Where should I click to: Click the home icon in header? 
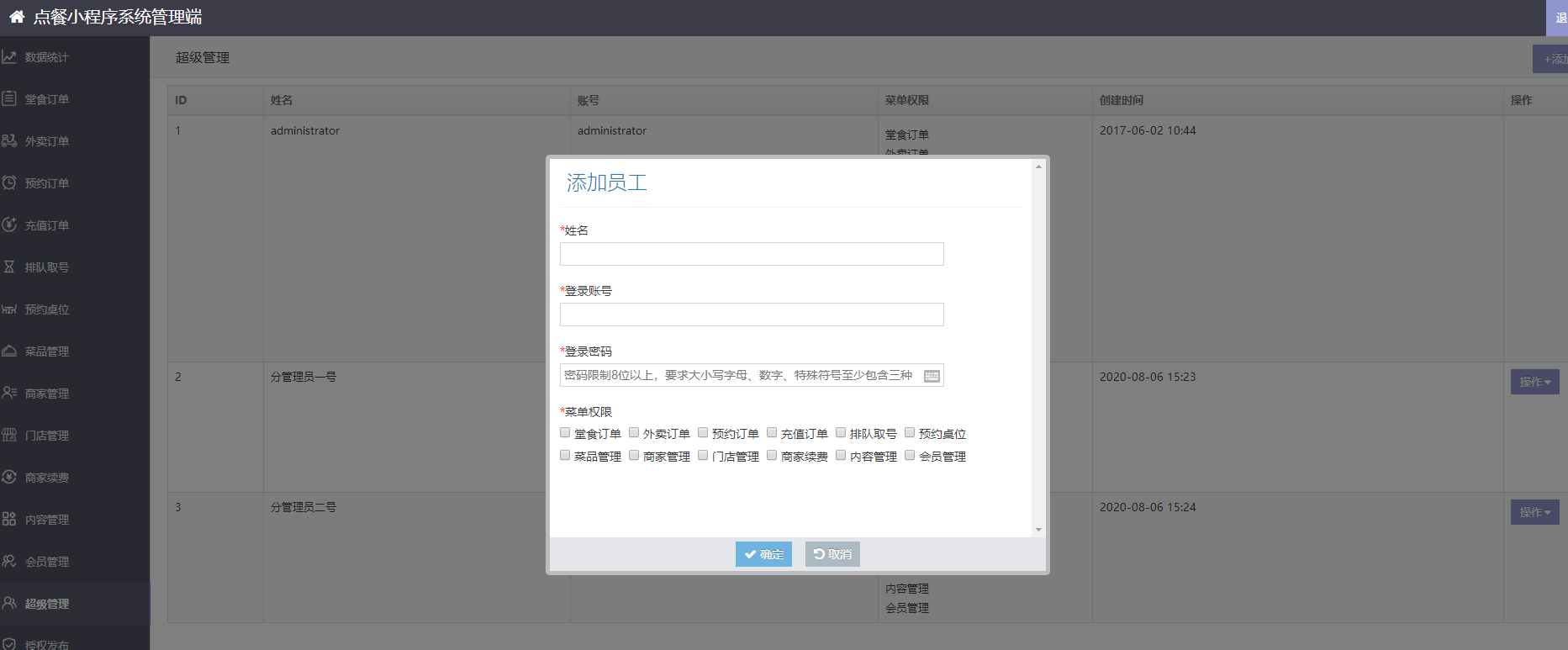click(17, 17)
